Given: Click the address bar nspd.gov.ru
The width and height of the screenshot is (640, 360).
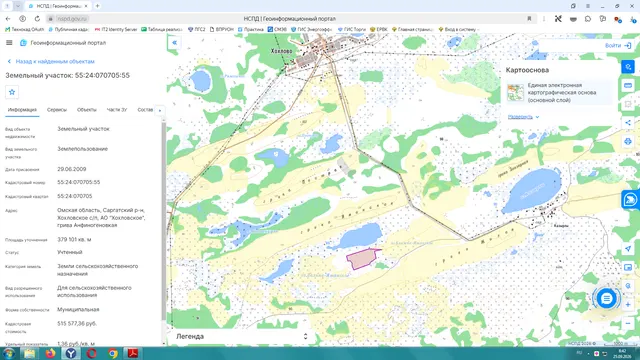Looking at the screenshot, I should [x=72, y=19].
